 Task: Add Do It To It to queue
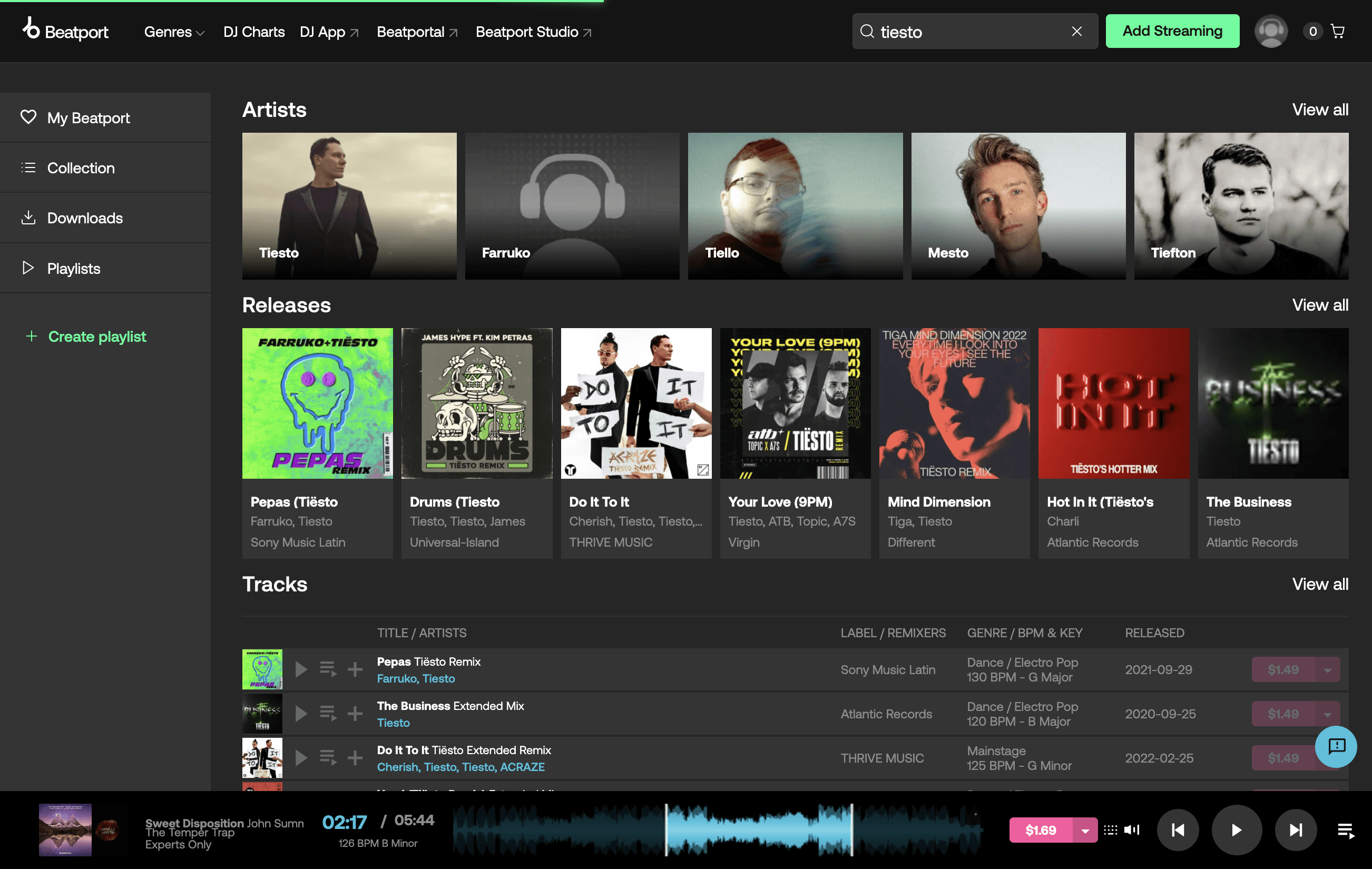click(328, 757)
